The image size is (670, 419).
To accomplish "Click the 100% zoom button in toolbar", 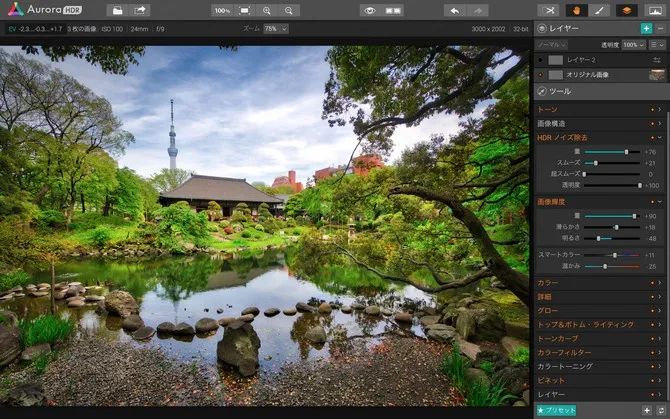I will pyautogui.click(x=222, y=10).
